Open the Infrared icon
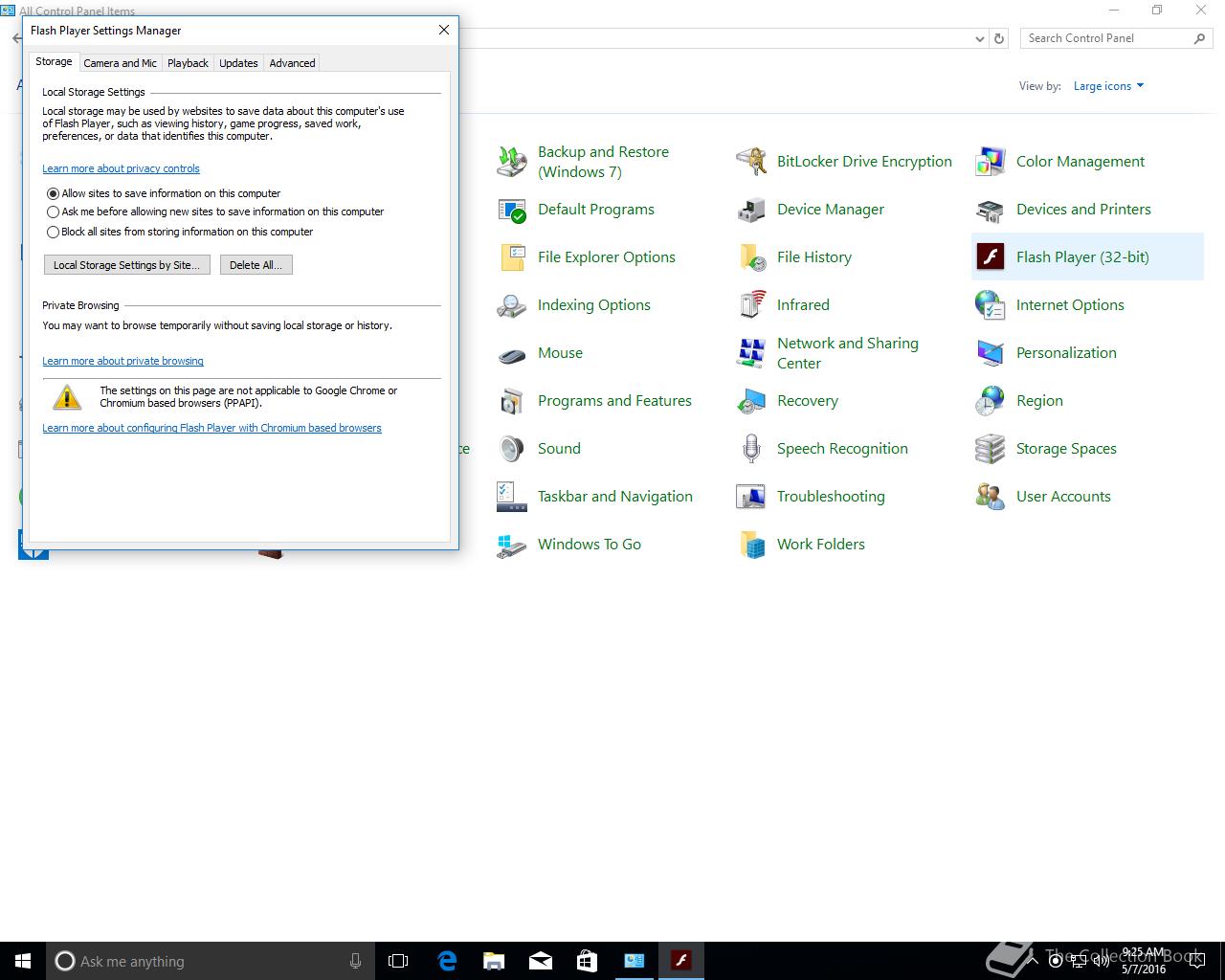The width and height of the screenshot is (1225, 980). (x=751, y=305)
